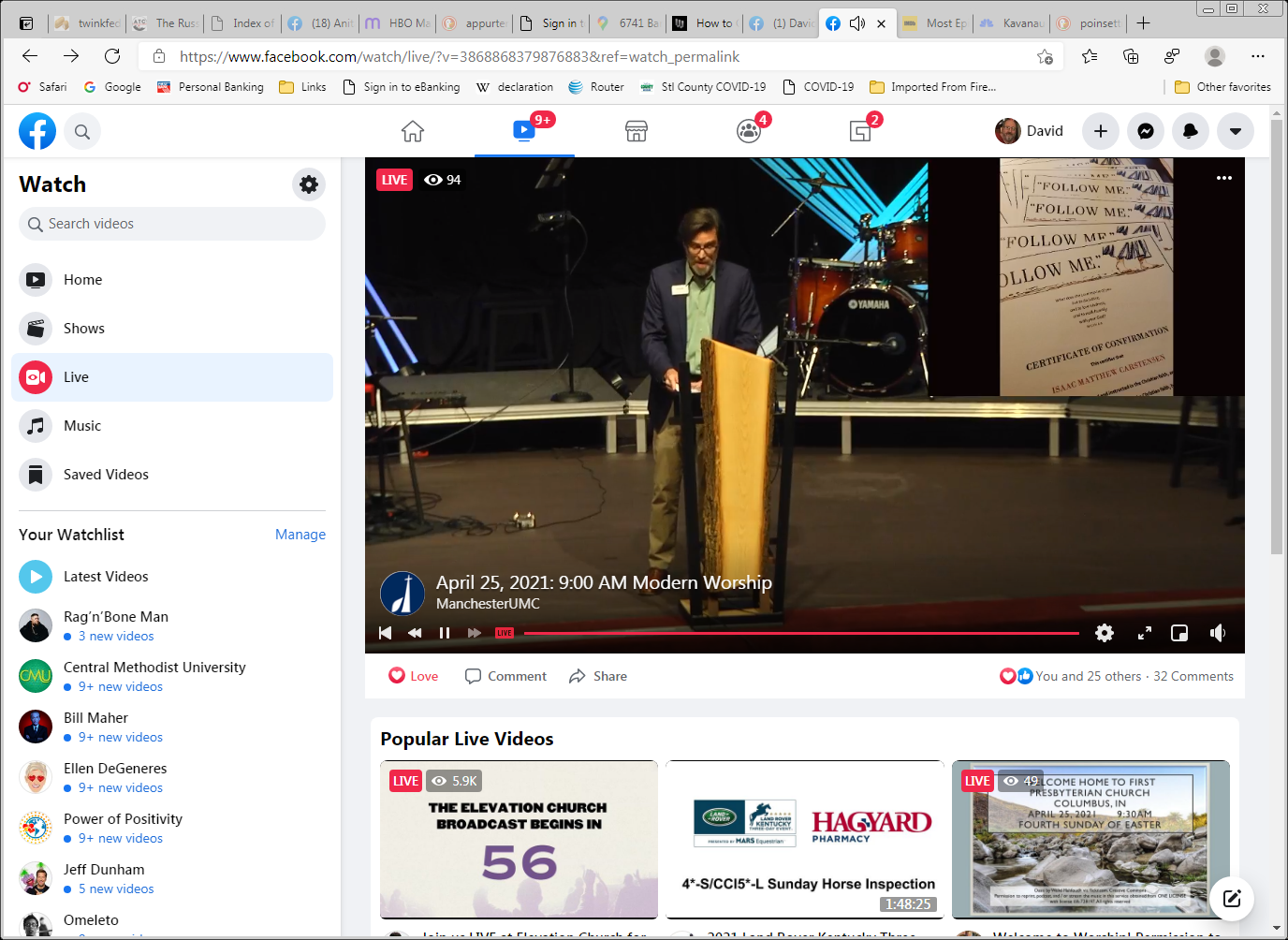Select Shows in Watch sidebar
1288x940 pixels.
pyautogui.click(x=84, y=329)
